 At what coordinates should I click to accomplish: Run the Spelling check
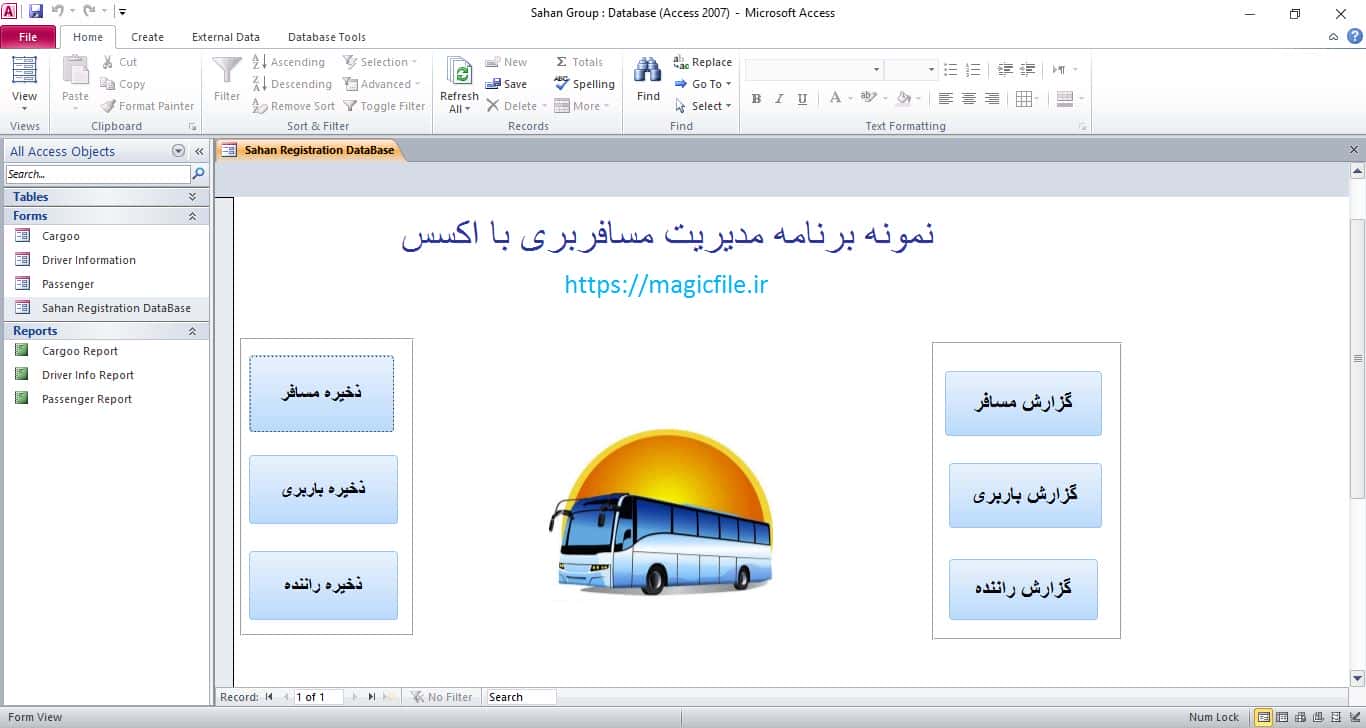585,84
